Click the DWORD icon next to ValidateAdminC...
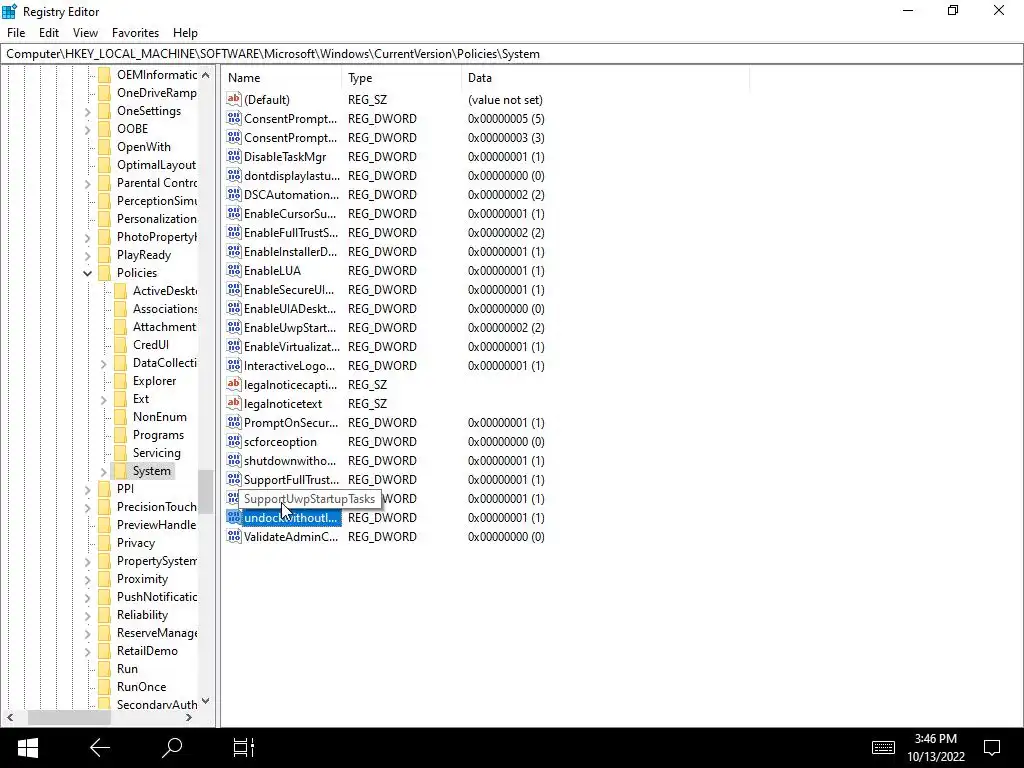The height and width of the screenshot is (768, 1024). click(x=234, y=536)
